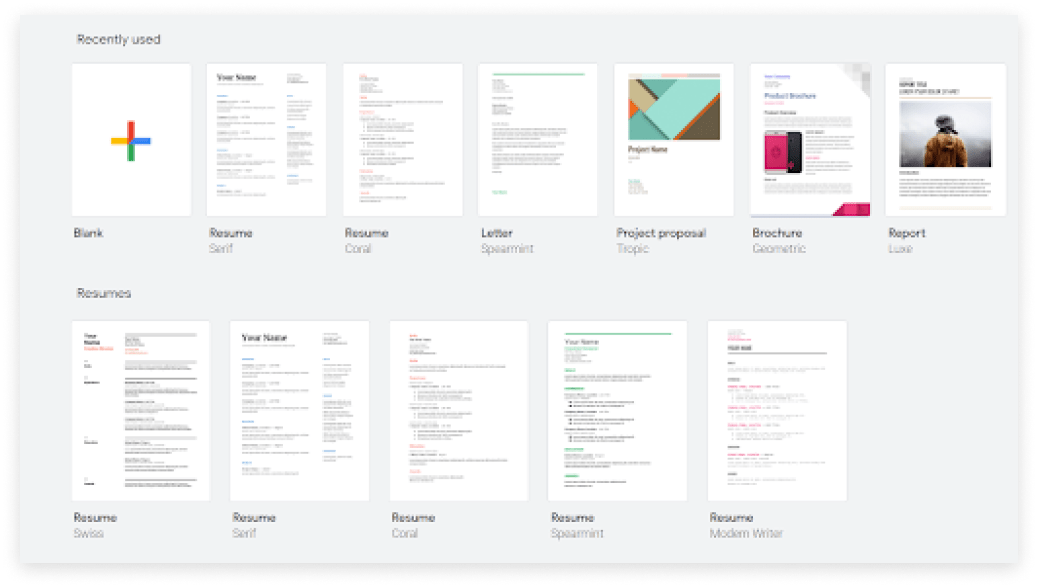Click the "Project proposal" title text
This screenshot has height=588, width=1038.
click(x=661, y=233)
